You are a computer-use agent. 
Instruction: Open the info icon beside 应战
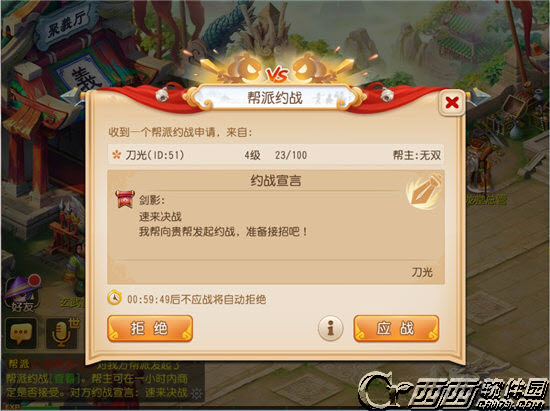[x=330, y=329]
